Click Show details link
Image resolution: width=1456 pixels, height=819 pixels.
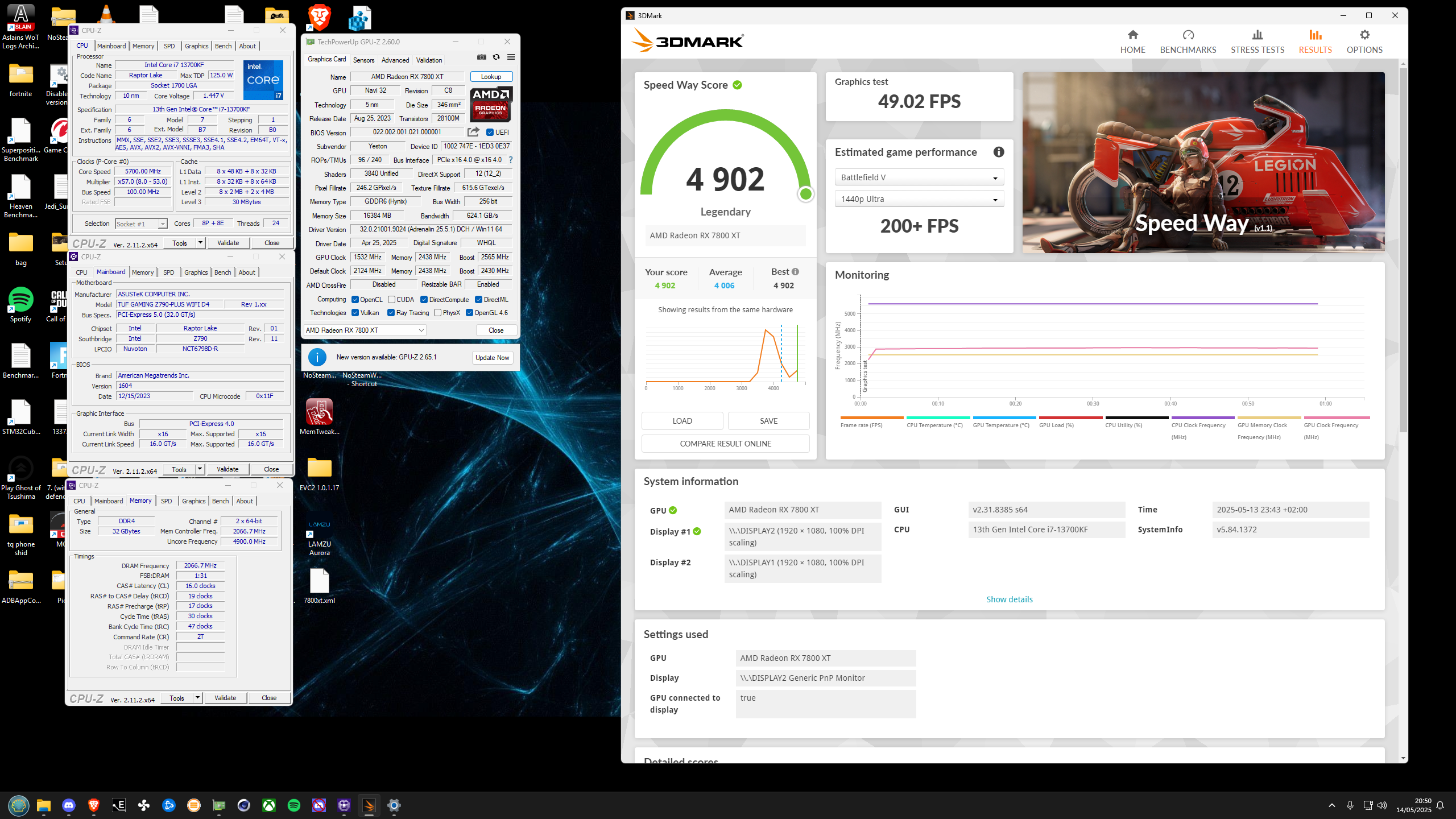point(1009,599)
